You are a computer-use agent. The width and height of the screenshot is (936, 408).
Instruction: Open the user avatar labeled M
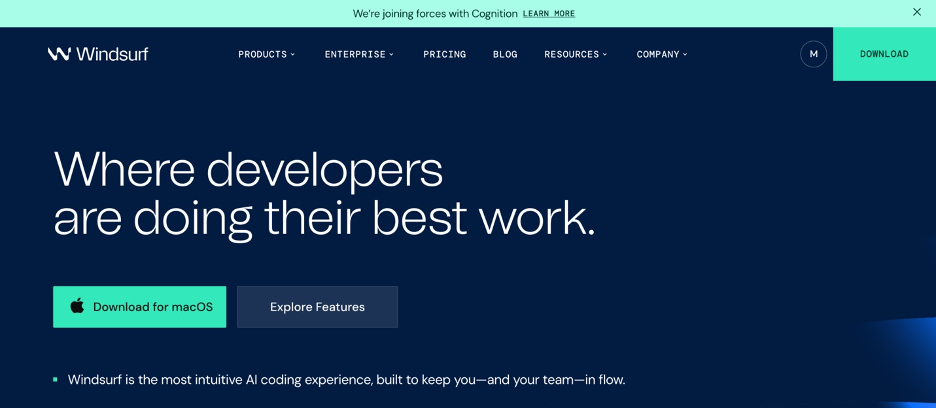(813, 54)
